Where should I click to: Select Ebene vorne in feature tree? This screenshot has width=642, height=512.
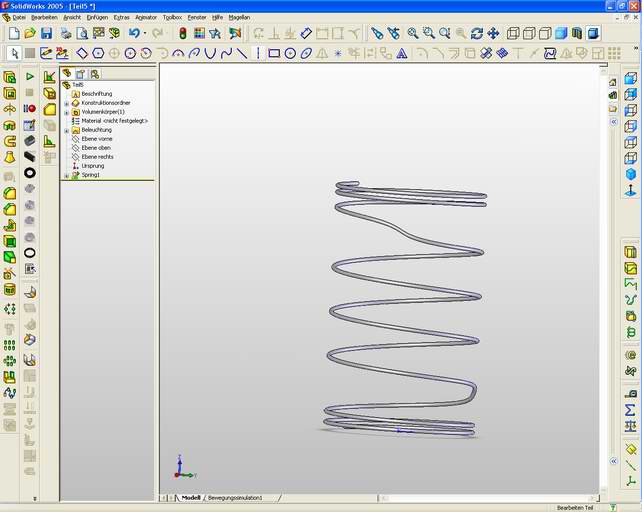[96, 139]
